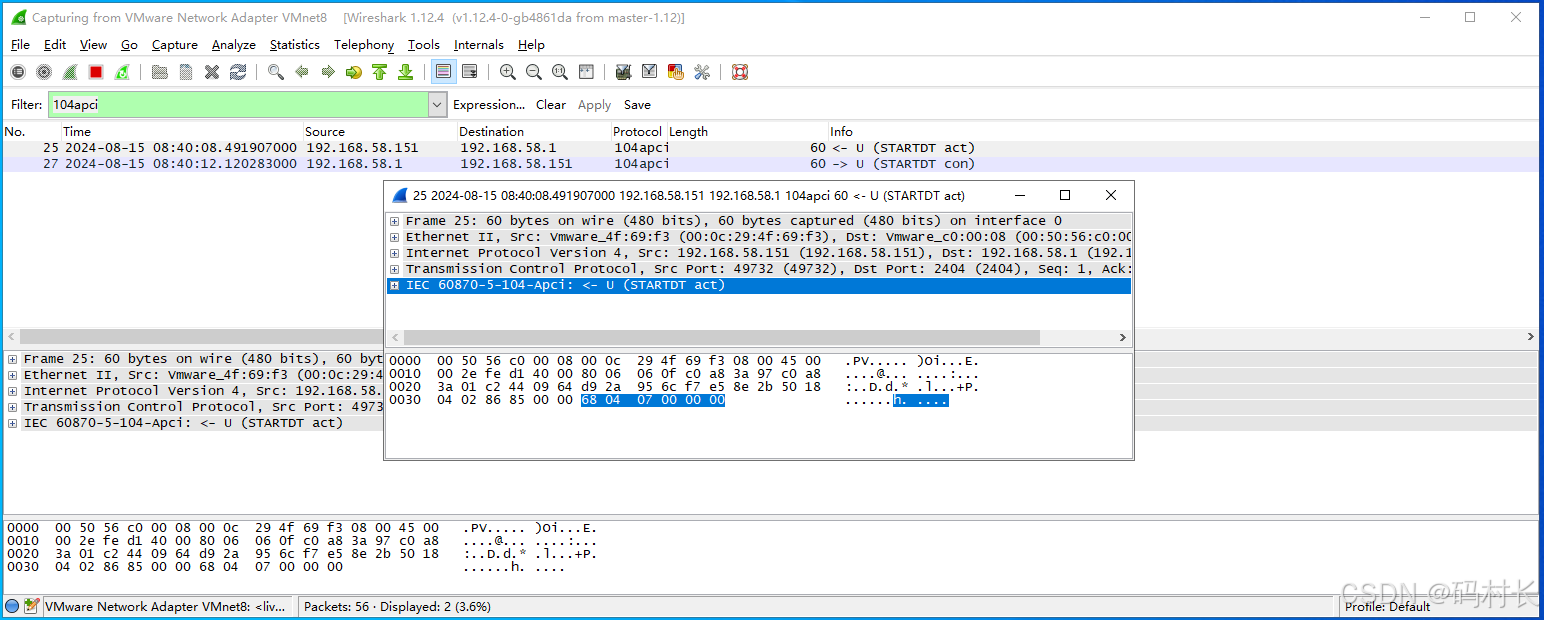Image resolution: width=1544 pixels, height=620 pixels.
Task: Expand IEC 60870-5-104-Apci in main details pane
Action: pos(13,423)
